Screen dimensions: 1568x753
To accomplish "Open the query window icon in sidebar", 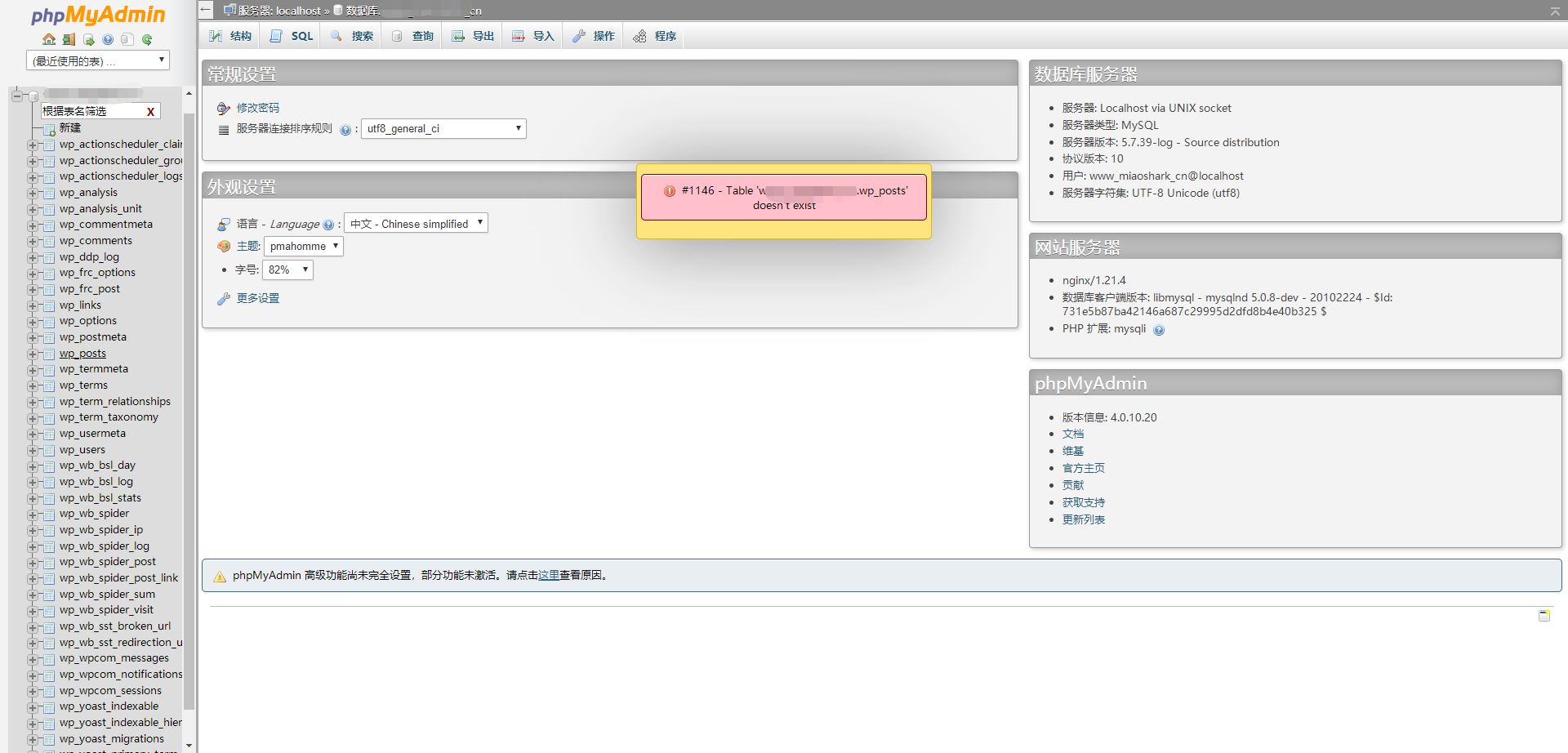I will pyautogui.click(x=88, y=39).
